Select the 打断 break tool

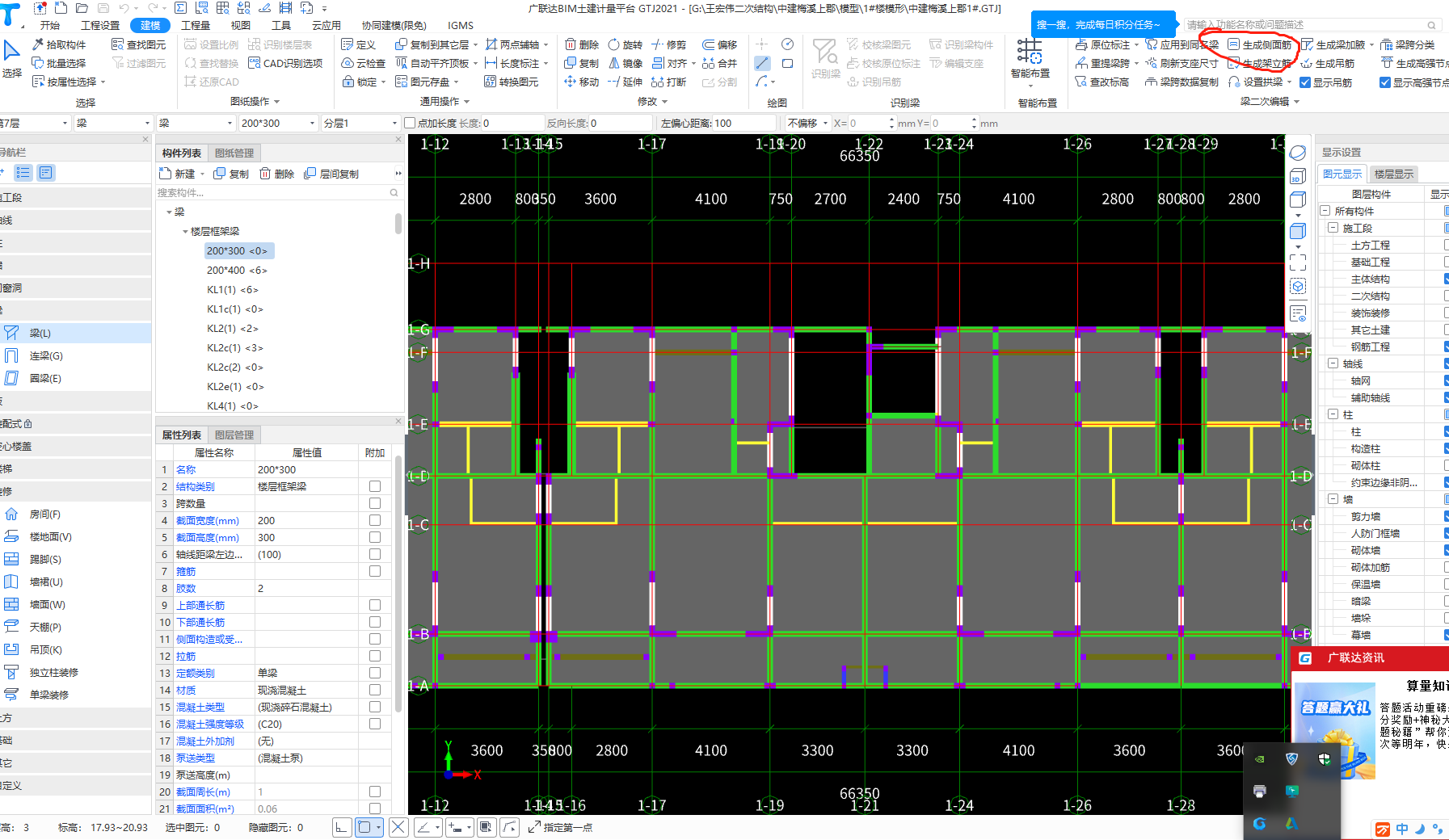tap(669, 82)
